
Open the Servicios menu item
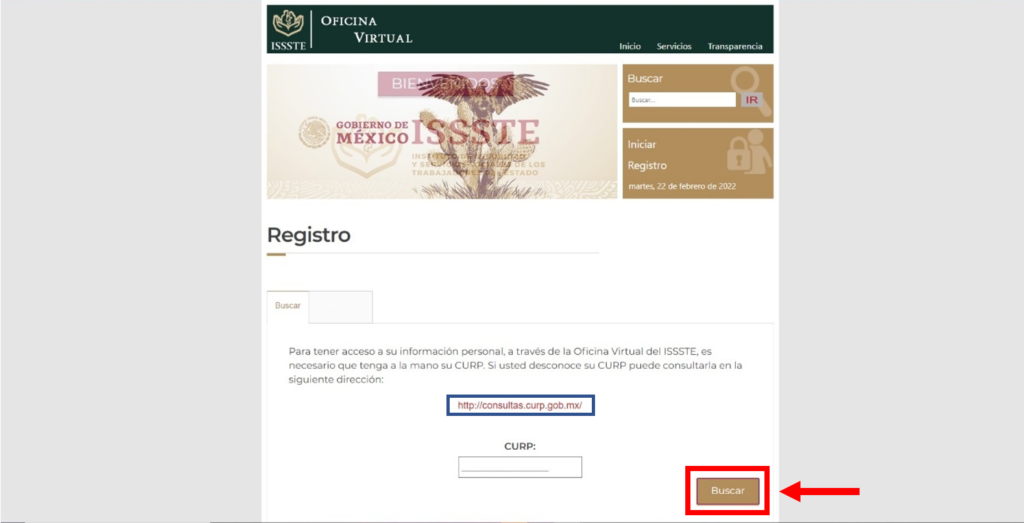(x=674, y=46)
